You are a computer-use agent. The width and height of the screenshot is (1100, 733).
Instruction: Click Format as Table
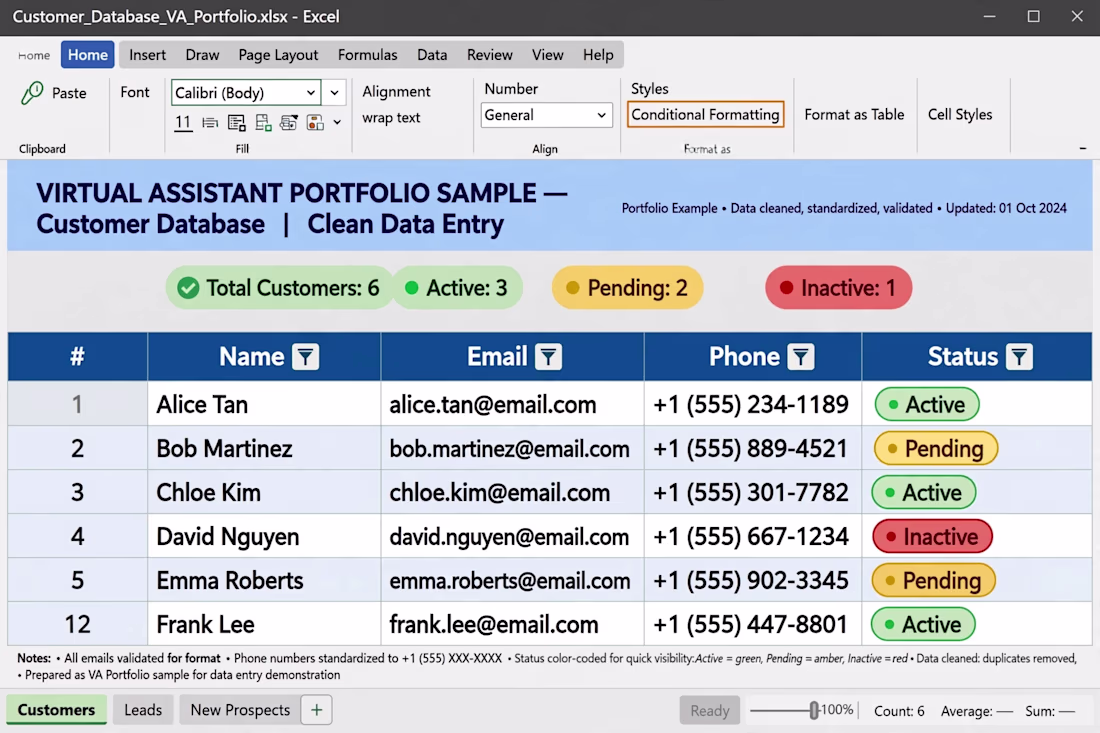[x=854, y=114]
